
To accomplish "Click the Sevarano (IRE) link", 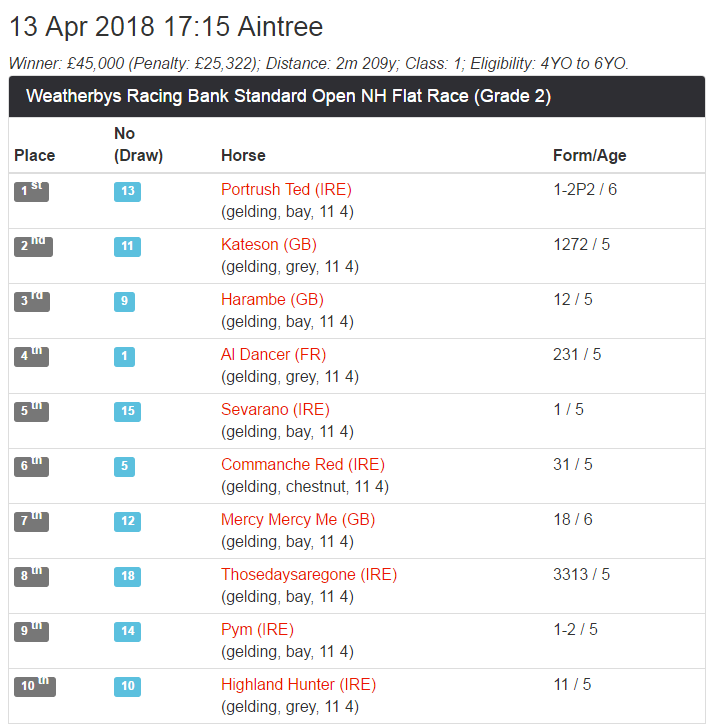I will tap(275, 410).
